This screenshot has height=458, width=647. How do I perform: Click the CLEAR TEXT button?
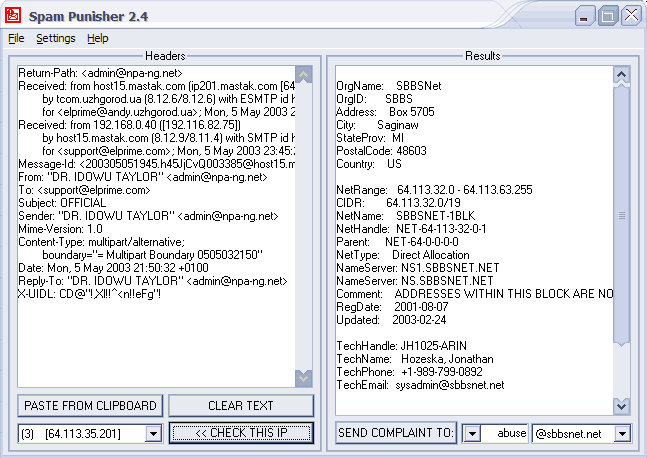coord(241,406)
